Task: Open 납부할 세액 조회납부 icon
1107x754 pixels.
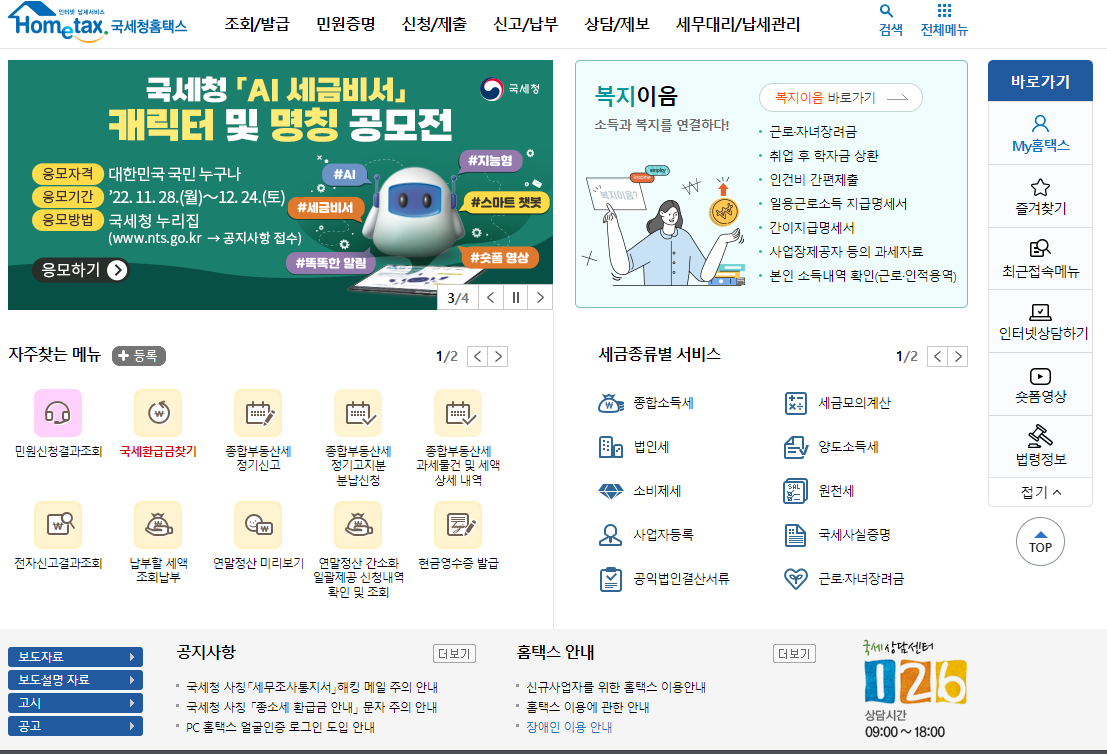Action: [x=158, y=525]
